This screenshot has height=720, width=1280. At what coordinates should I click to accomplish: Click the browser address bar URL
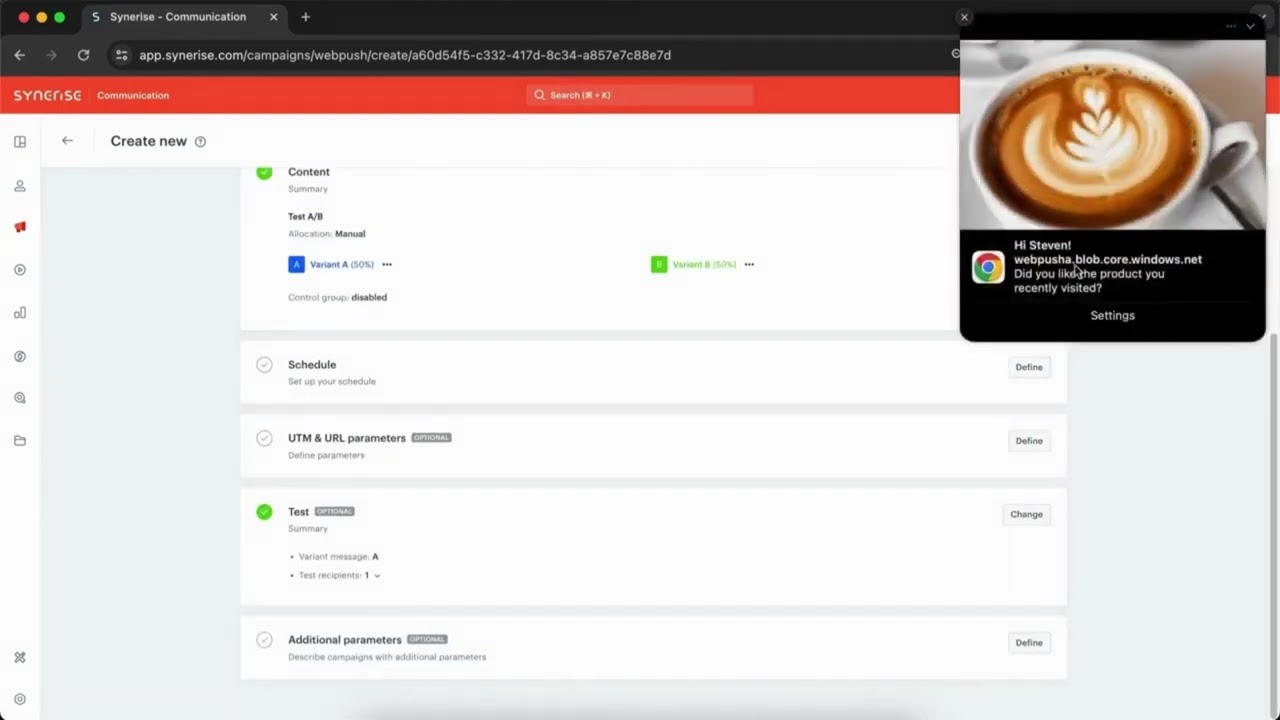click(405, 55)
